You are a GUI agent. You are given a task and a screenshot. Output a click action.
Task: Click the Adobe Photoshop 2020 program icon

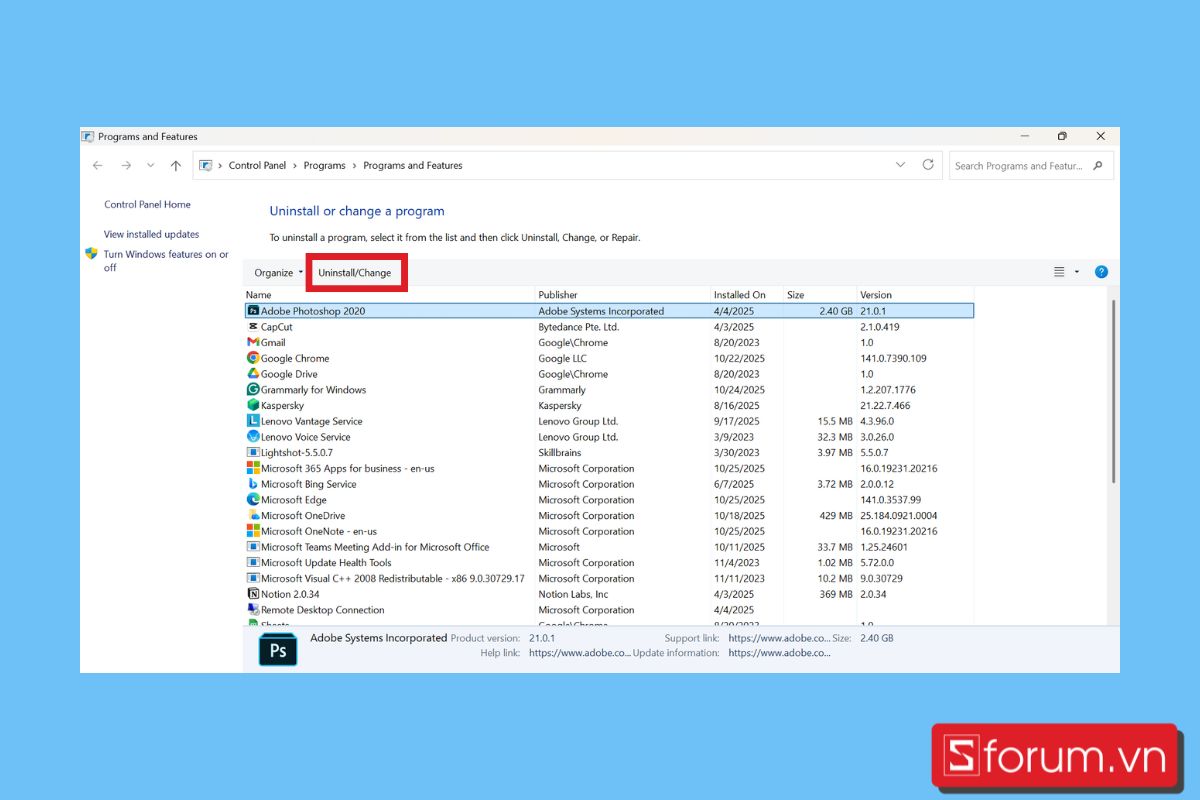point(253,311)
